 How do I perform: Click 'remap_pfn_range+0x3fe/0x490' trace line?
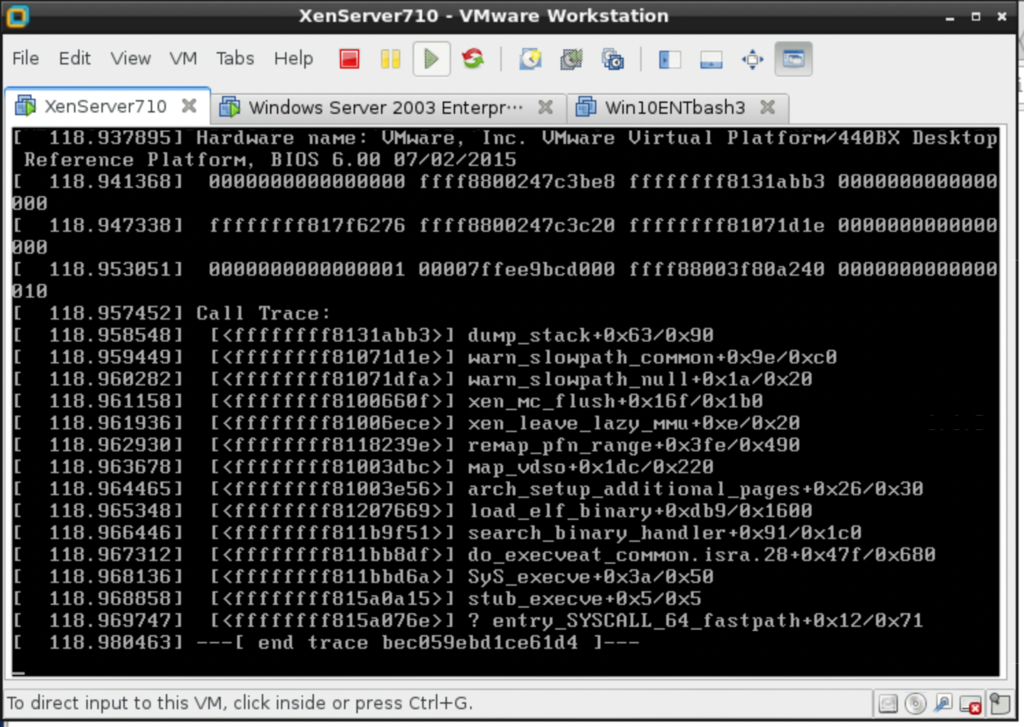click(x=633, y=445)
